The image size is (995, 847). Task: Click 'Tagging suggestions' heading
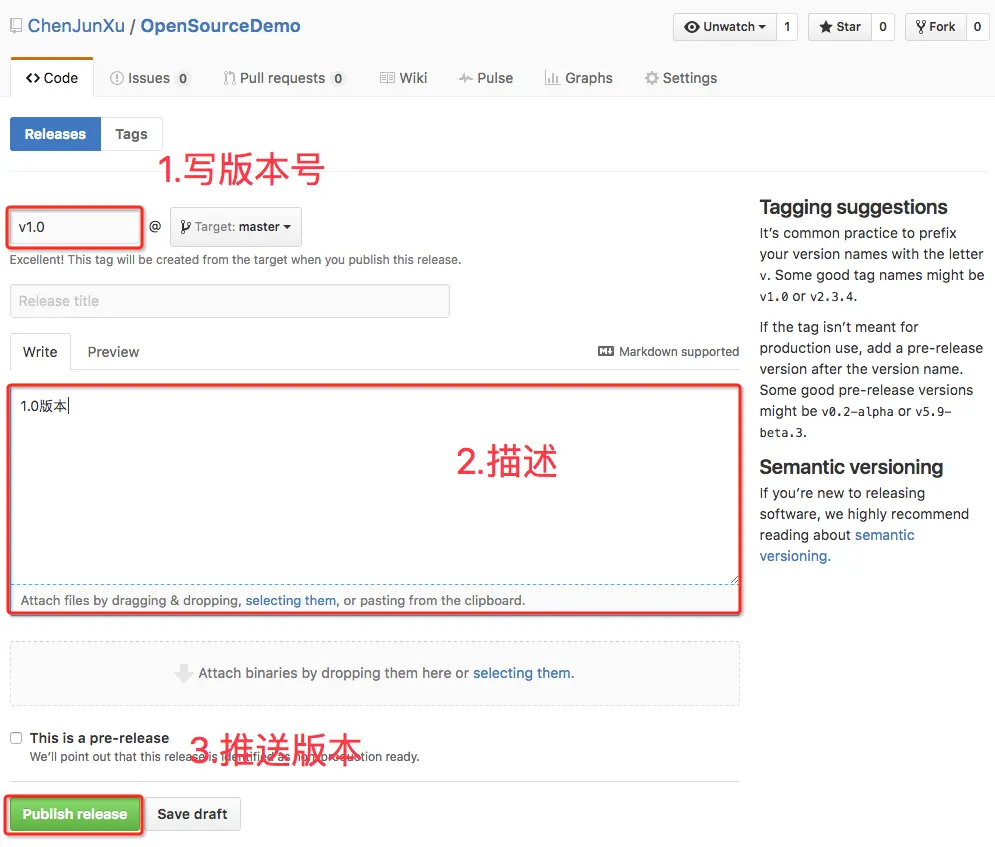853,207
